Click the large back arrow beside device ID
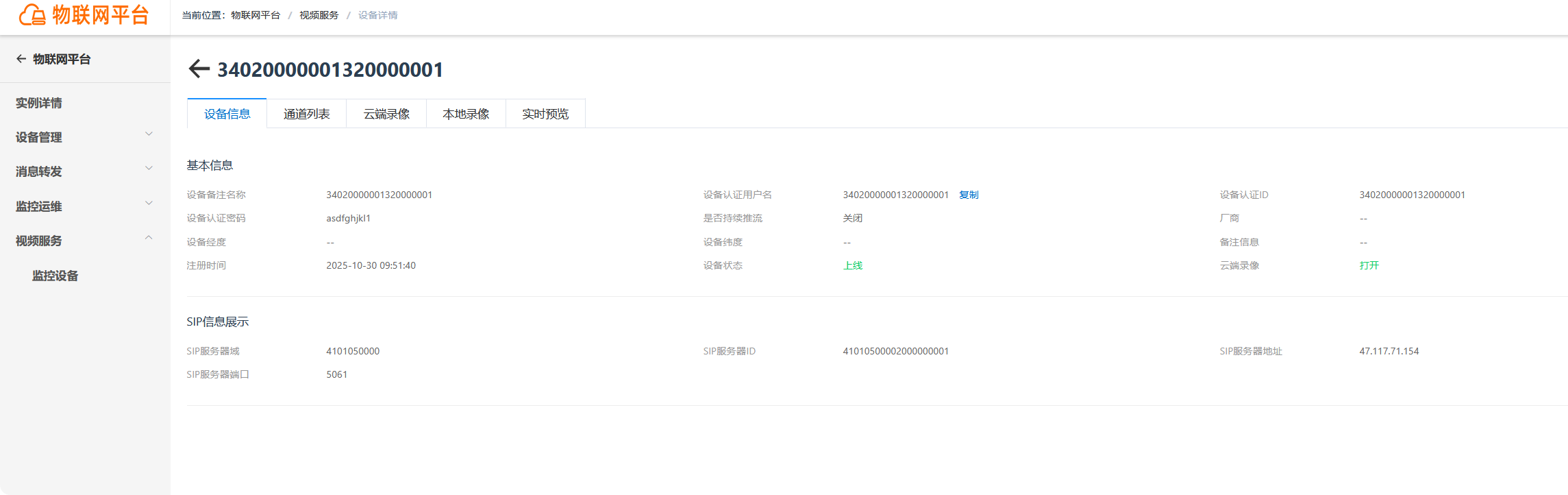This screenshot has width=1568, height=495. pyautogui.click(x=199, y=69)
